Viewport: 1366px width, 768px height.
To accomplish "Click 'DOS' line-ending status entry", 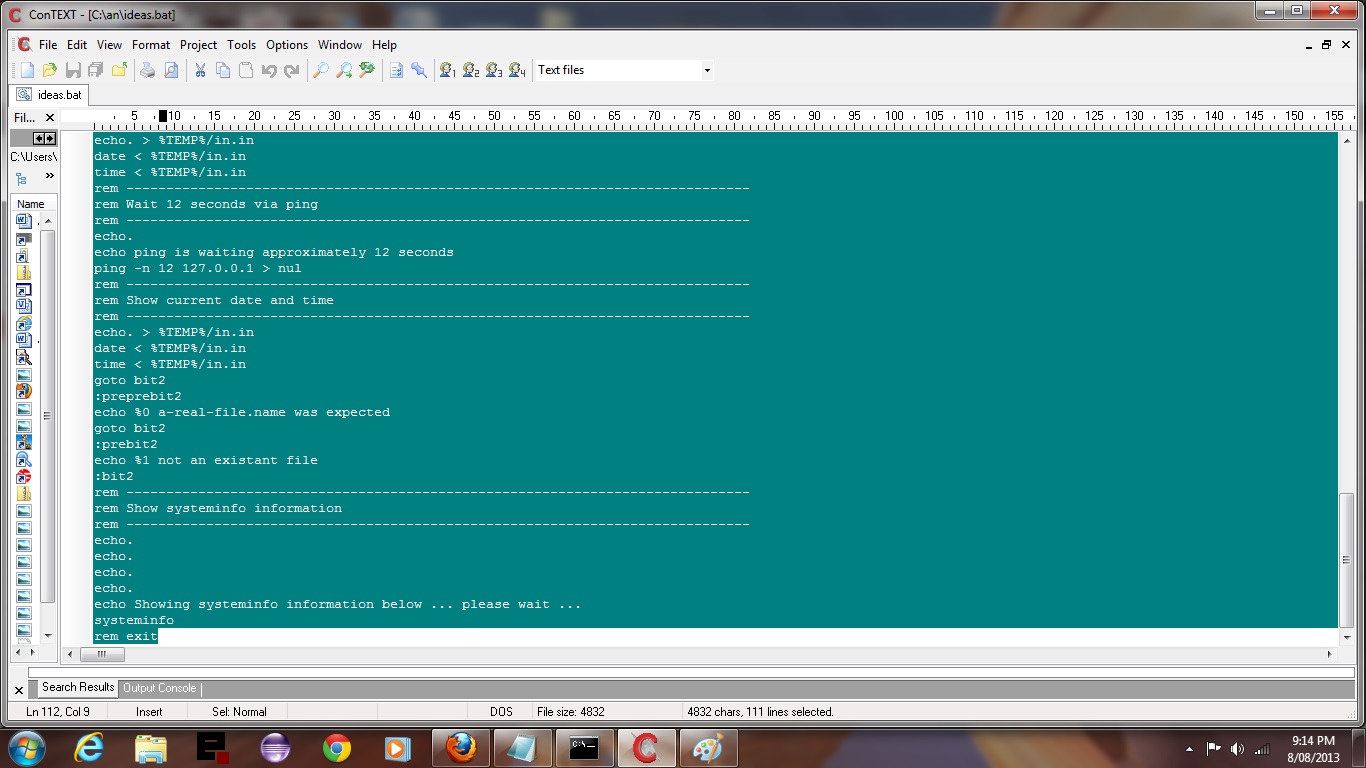I will tap(501, 712).
